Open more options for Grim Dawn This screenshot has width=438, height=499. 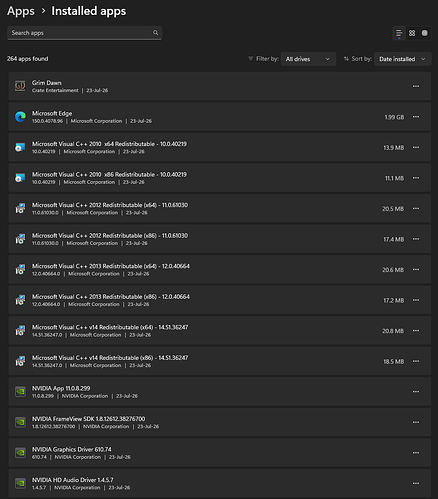pos(416,86)
